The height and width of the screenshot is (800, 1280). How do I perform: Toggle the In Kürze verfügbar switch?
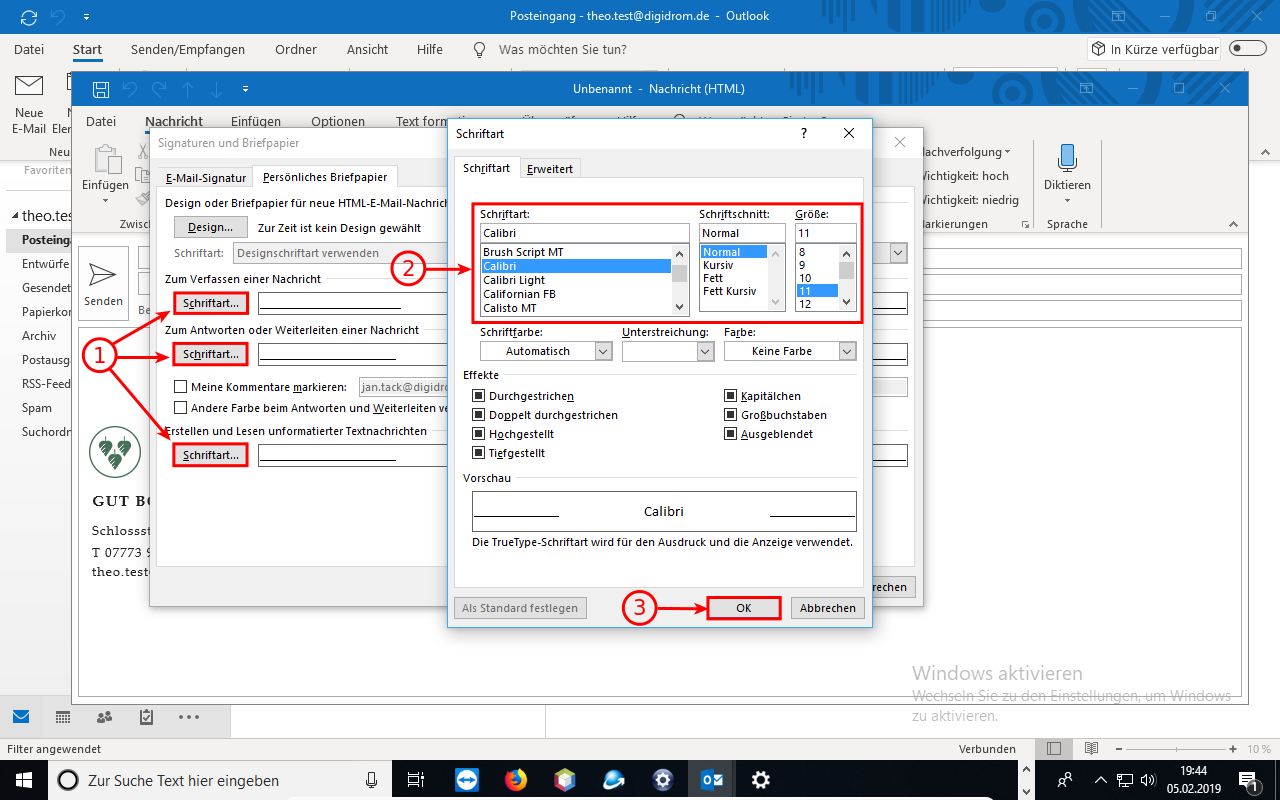tap(1247, 48)
